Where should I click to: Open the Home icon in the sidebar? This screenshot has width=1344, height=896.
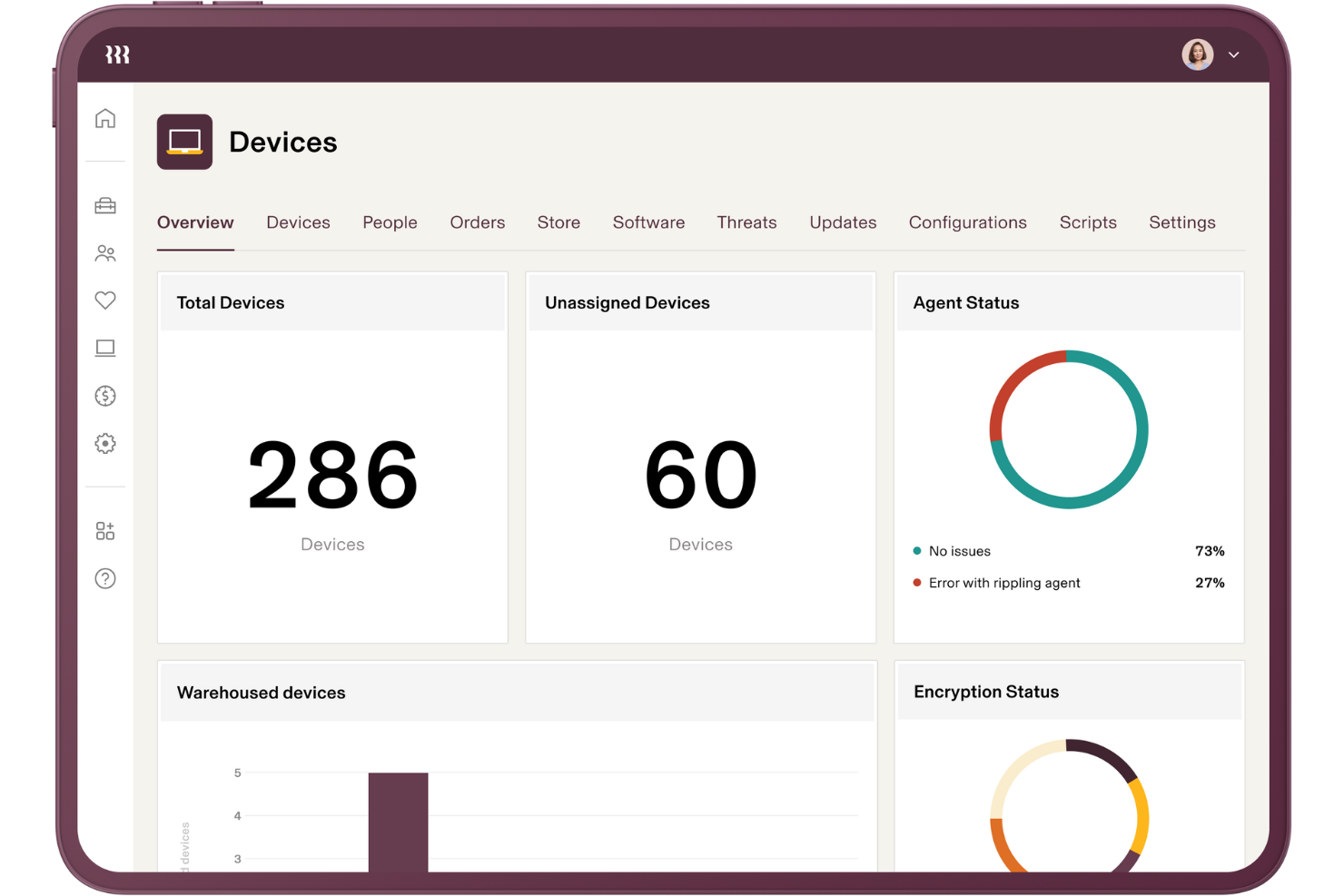[105, 118]
